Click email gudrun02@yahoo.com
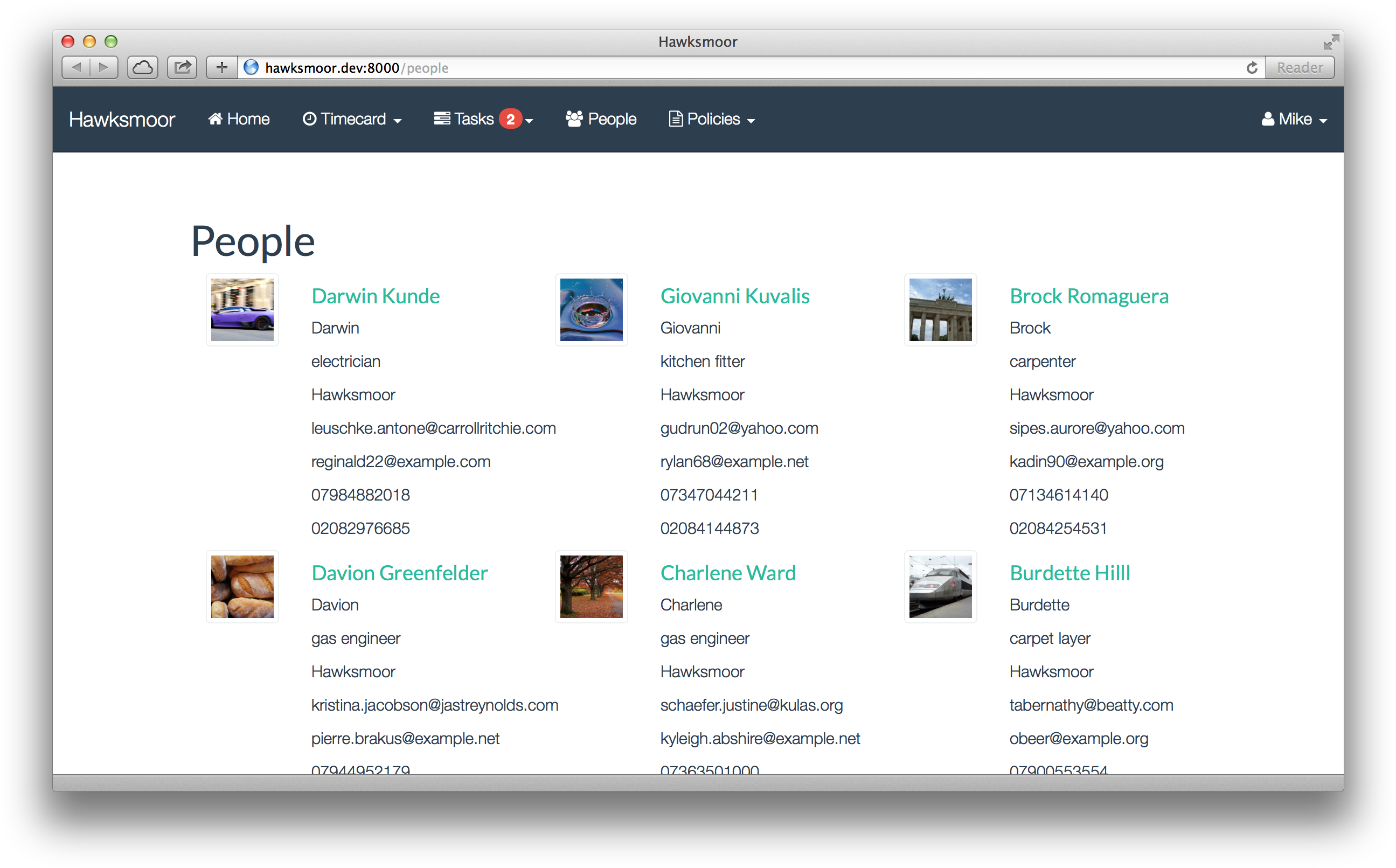This screenshot has height=868, width=1396. (x=739, y=428)
